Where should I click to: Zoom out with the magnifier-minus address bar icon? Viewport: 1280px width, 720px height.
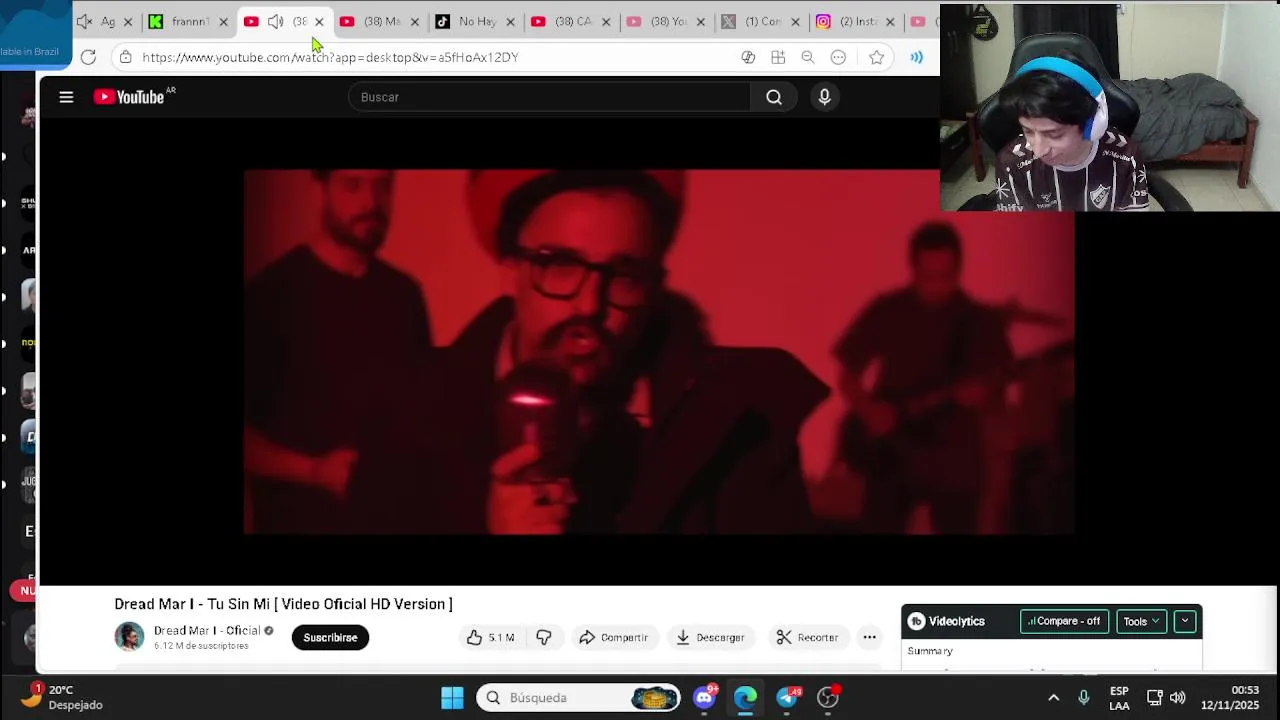click(808, 57)
